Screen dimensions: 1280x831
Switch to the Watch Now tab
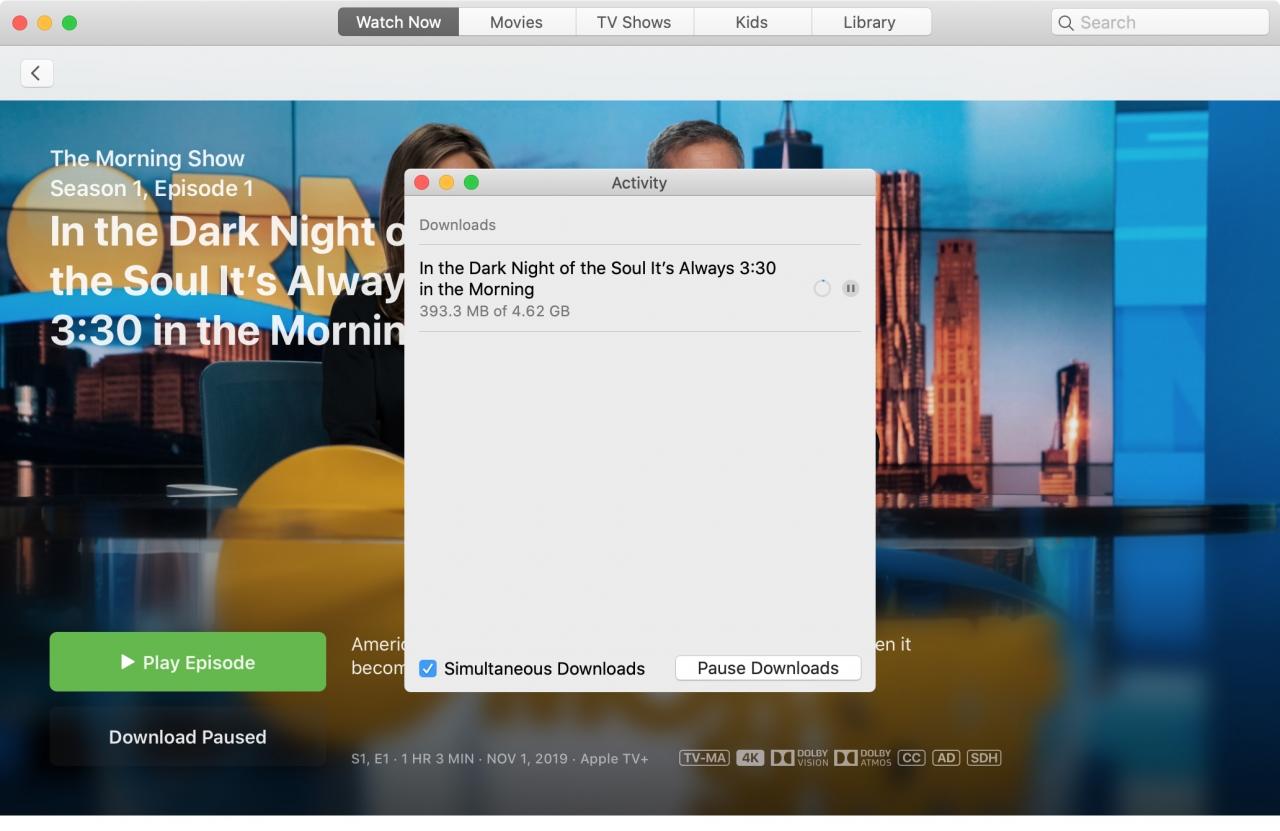pyautogui.click(x=398, y=22)
